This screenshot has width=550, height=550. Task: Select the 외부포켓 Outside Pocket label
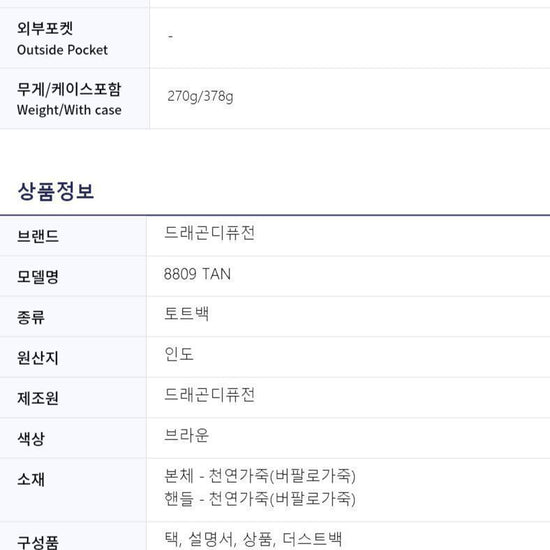62,39
